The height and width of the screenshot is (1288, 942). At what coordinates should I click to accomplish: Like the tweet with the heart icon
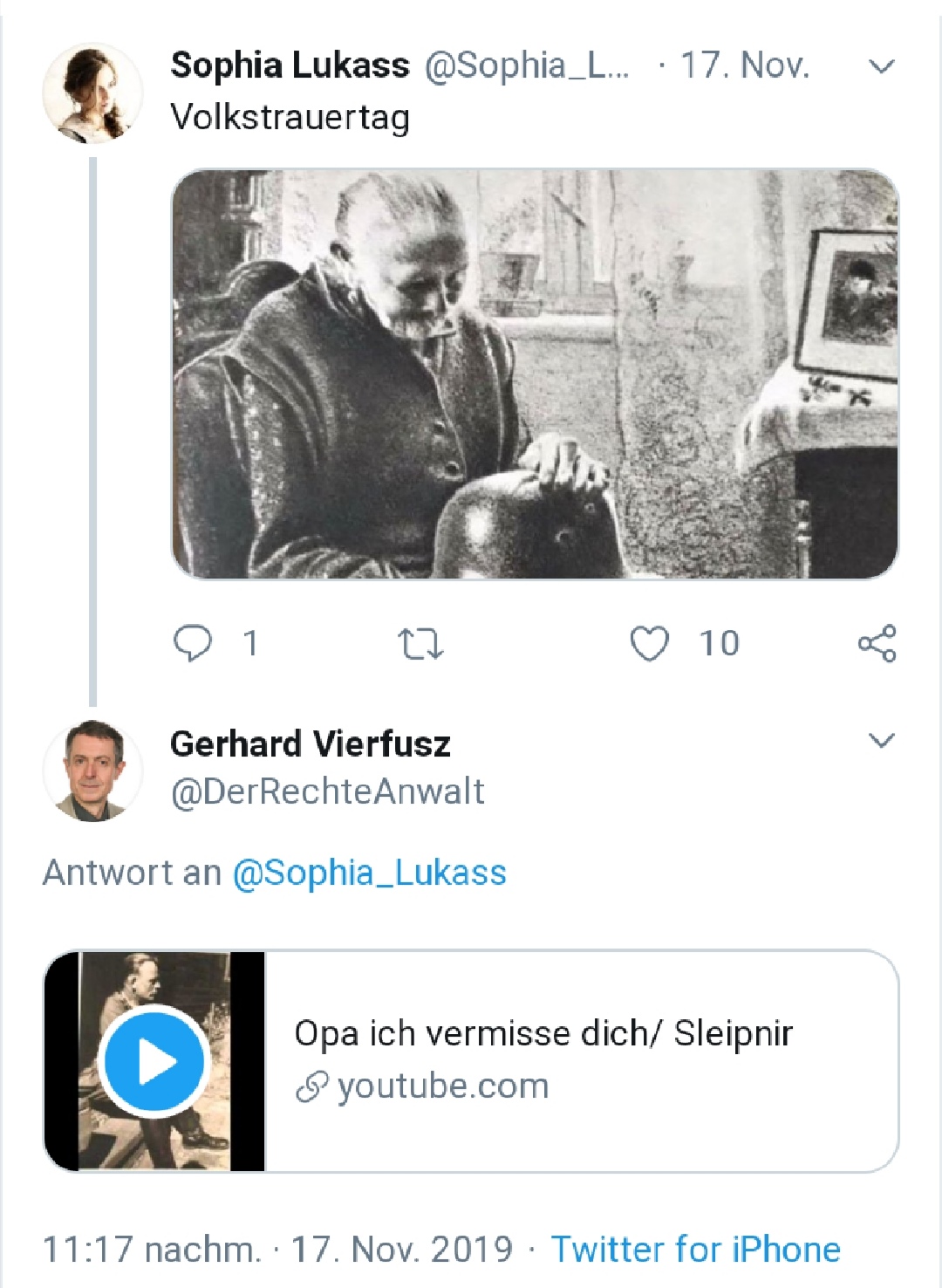pyautogui.click(x=649, y=644)
